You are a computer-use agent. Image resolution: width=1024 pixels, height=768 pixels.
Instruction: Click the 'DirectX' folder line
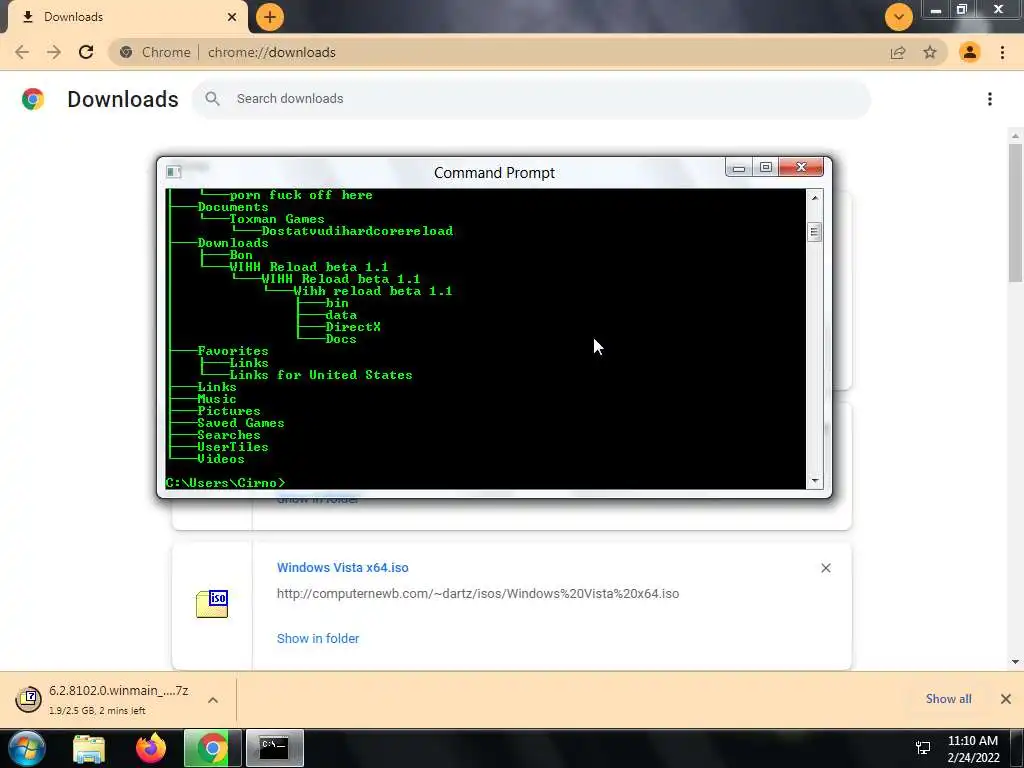[x=353, y=327]
